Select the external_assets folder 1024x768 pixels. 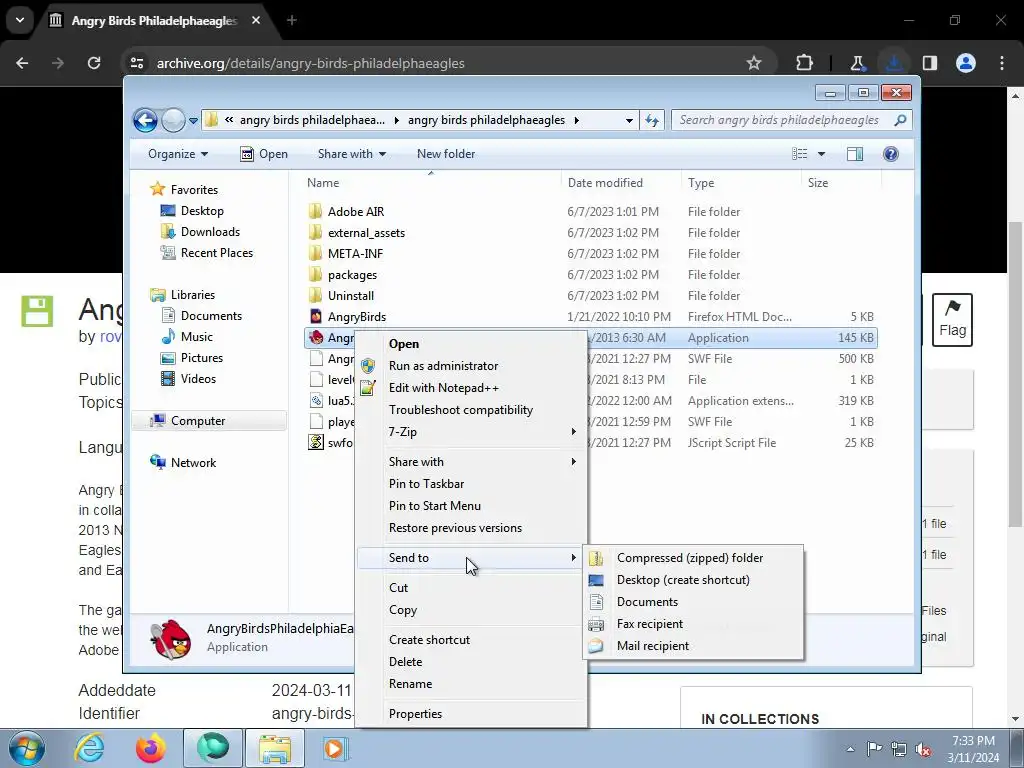point(366,232)
